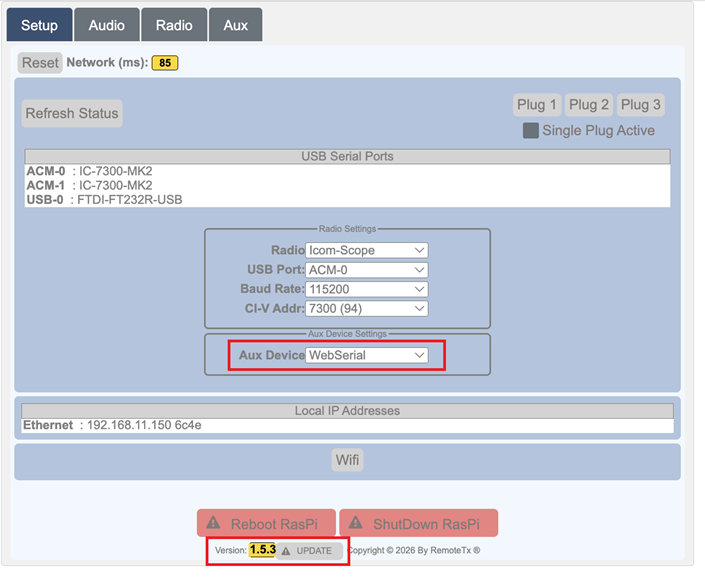
Task: Switch on Plug 3
Action: [641, 105]
